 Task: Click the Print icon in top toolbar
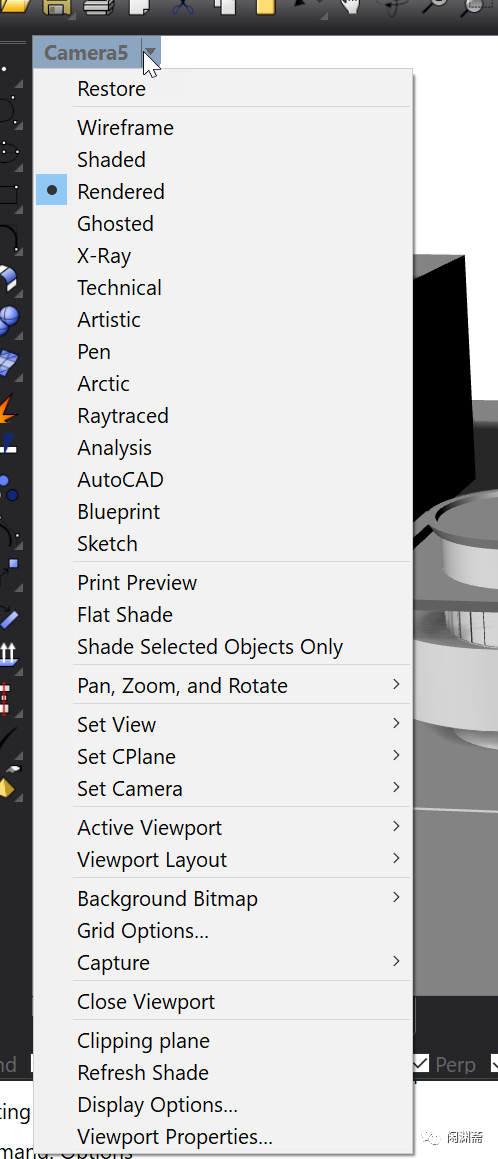(98, 7)
